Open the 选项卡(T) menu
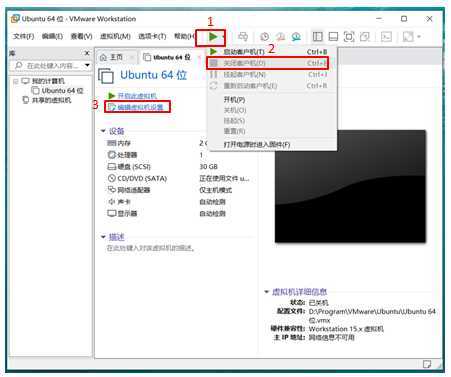Screen dimensions: 451x377 (x=152, y=36)
